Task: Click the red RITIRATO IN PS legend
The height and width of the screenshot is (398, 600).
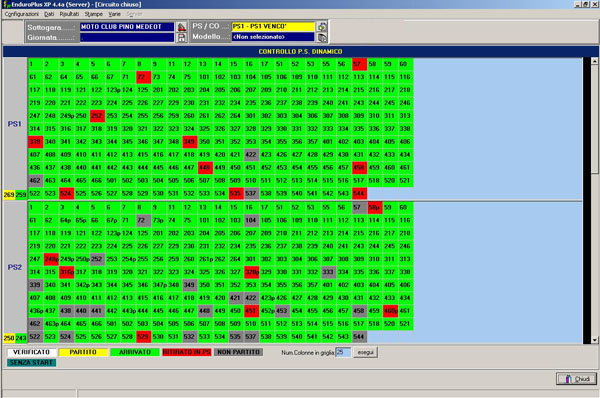Action: tap(186, 352)
